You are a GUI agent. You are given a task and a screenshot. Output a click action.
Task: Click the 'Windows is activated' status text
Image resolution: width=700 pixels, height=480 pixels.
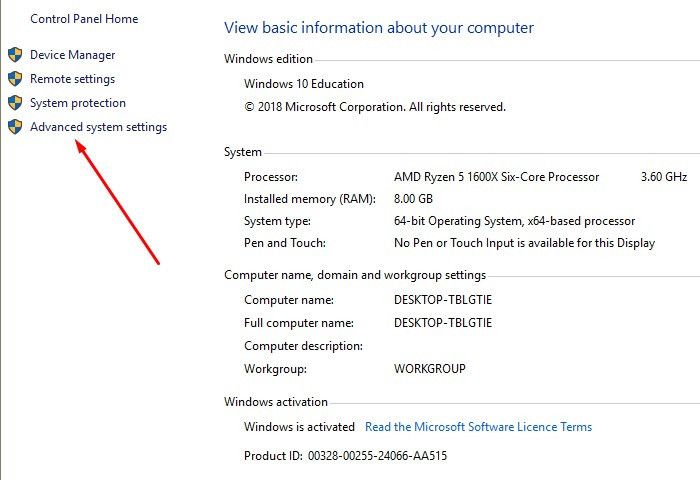click(x=300, y=427)
